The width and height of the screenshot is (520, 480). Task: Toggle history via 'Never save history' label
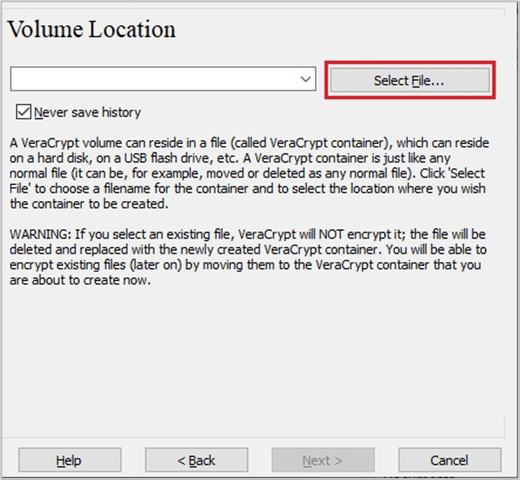pyautogui.click(x=88, y=112)
